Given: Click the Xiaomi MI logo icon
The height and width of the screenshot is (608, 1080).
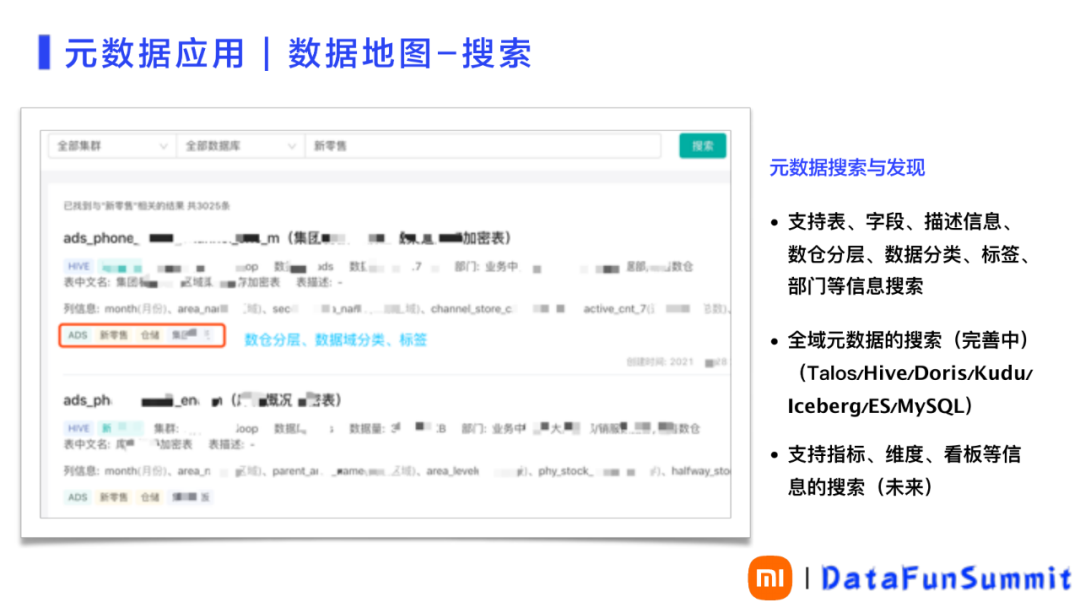Looking at the screenshot, I should (x=769, y=578).
